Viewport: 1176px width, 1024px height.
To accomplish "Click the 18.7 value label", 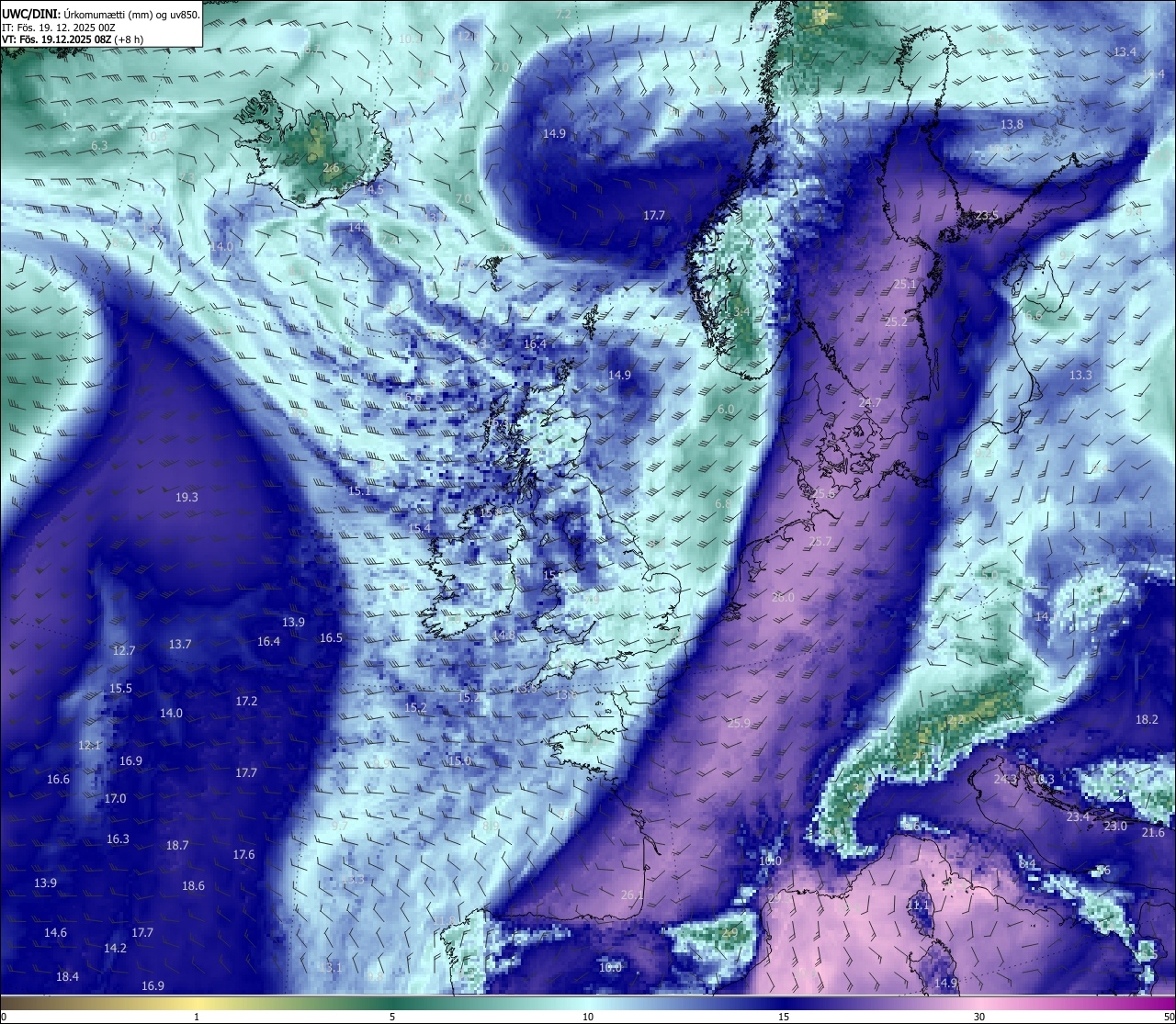I will click(177, 845).
